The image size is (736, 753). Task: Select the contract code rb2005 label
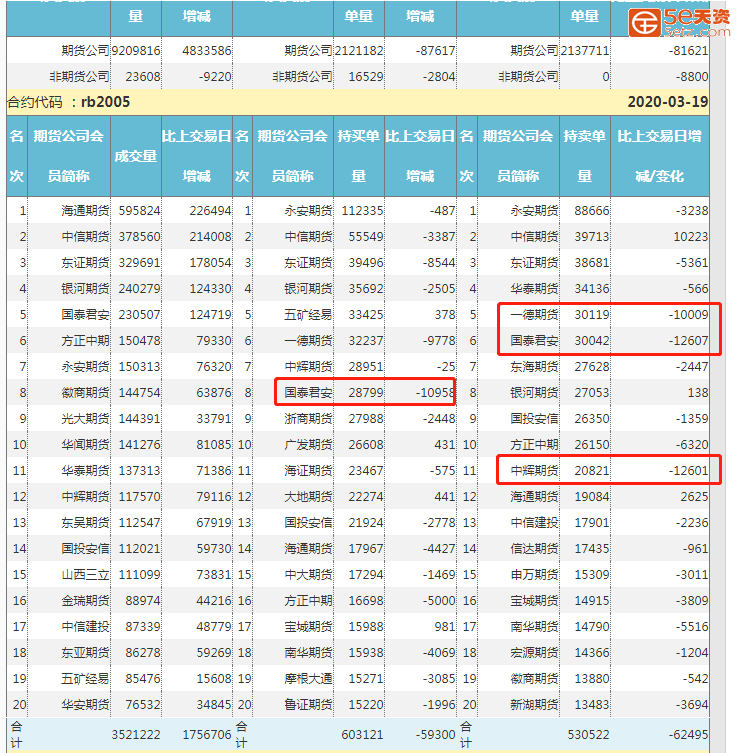pyautogui.click(x=68, y=102)
